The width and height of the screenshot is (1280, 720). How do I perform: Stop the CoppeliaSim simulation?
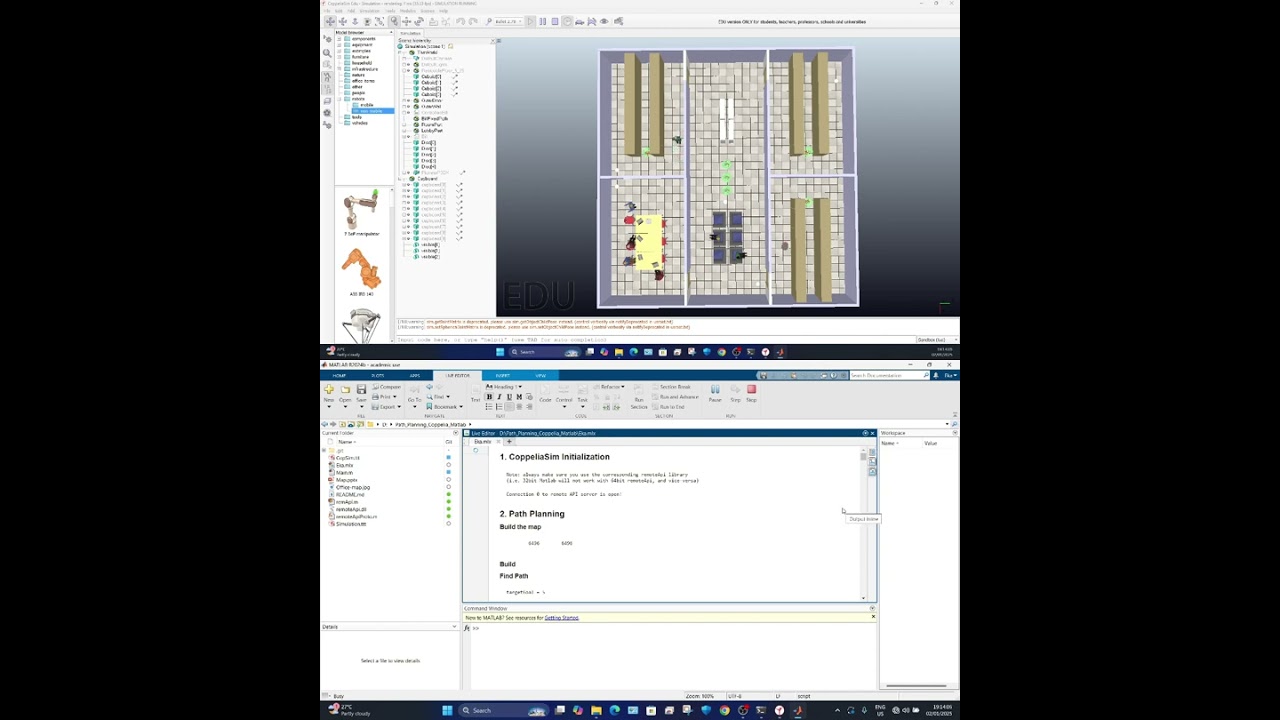[554, 21]
